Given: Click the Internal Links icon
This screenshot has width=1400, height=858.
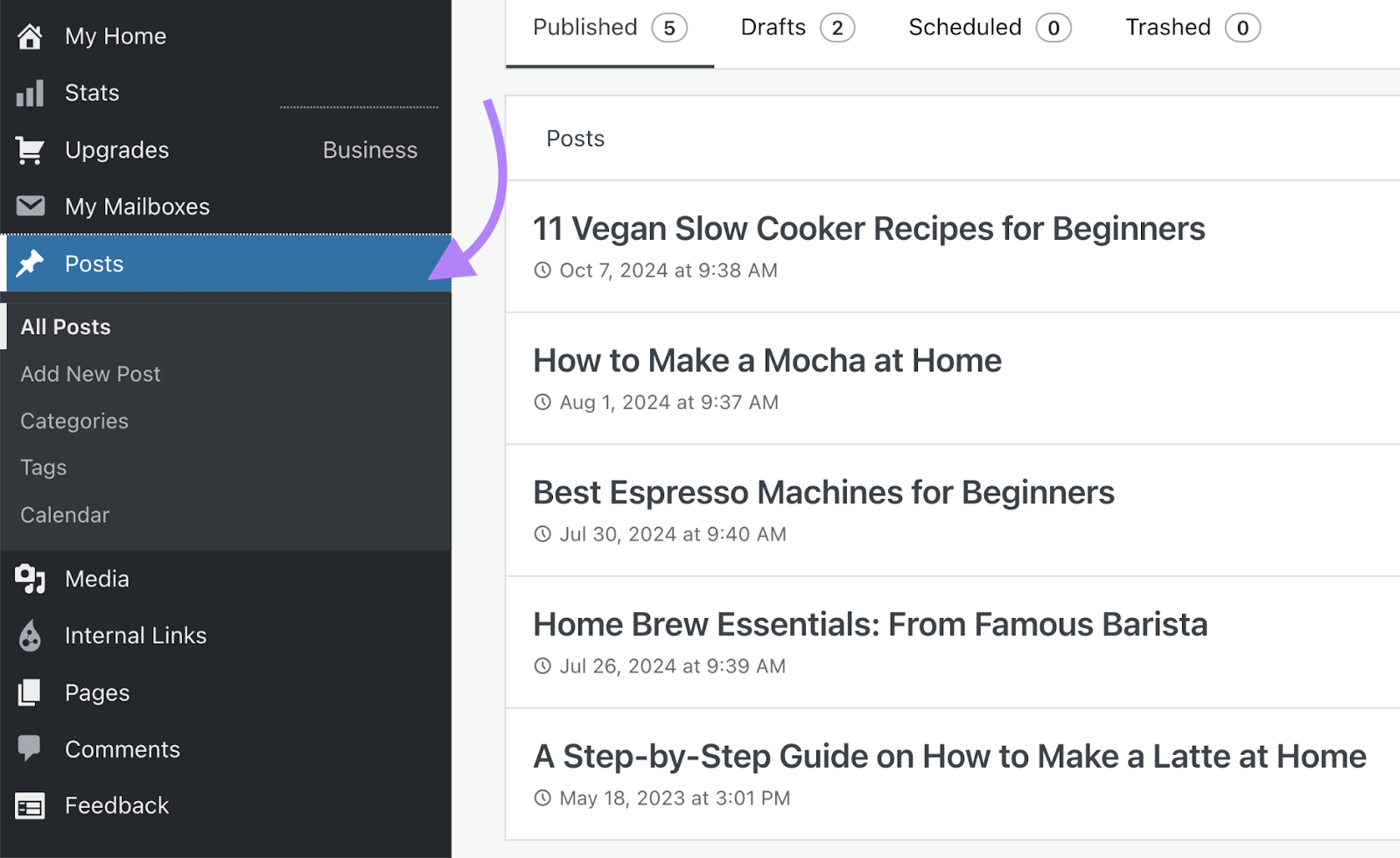Looking at the screenshot, I should tap(30, 636).
